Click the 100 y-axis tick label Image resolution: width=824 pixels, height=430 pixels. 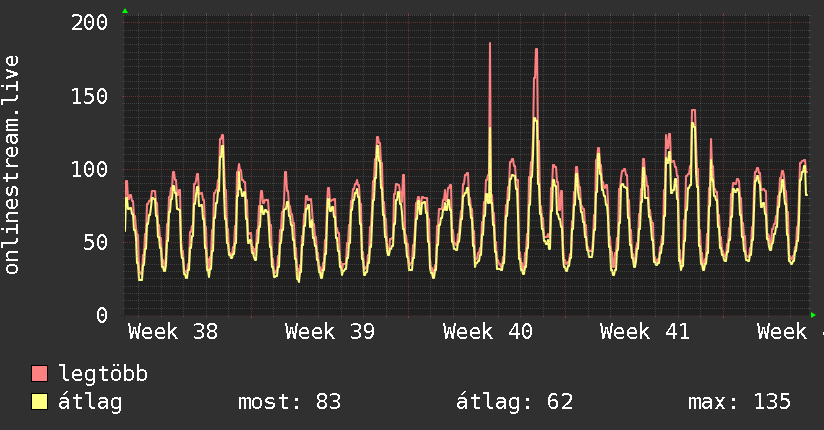coord(89,169)
